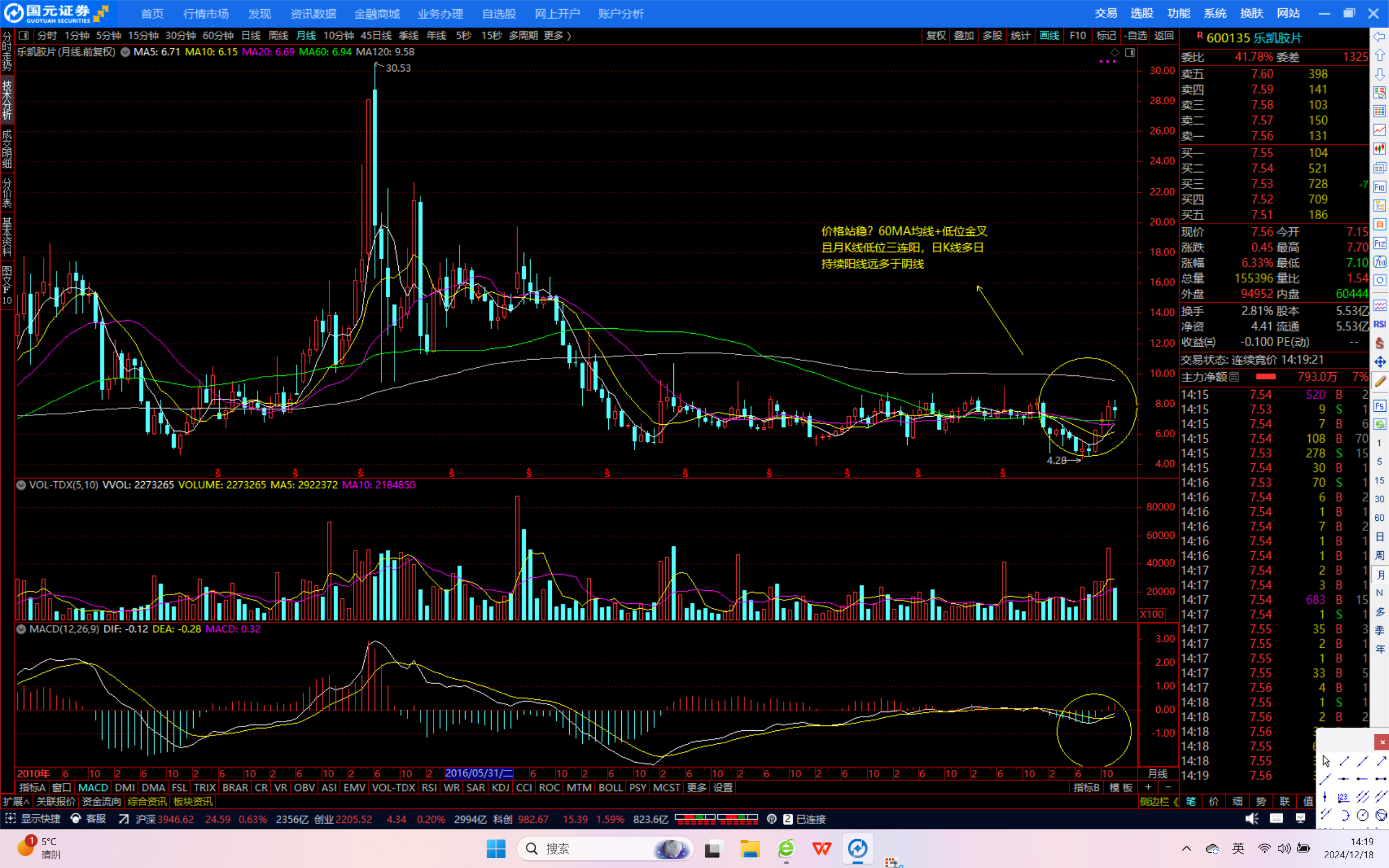Expand the VOL-TDX indicator dropdown
The height and width of the screenshot is (868, 1389).
21,485
